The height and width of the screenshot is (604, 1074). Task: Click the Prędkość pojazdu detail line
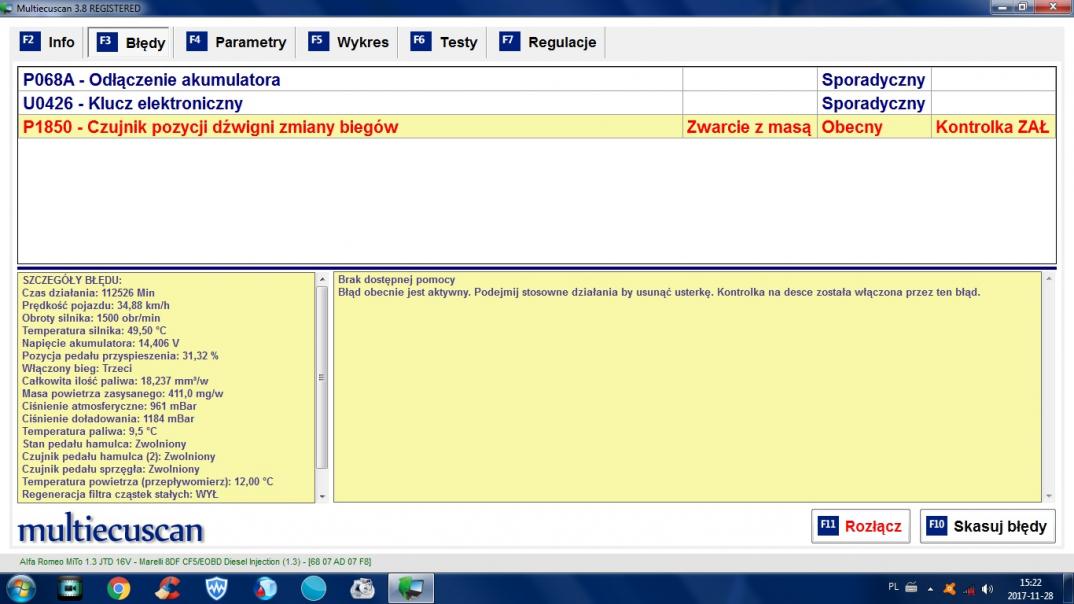tap(95, 305)
